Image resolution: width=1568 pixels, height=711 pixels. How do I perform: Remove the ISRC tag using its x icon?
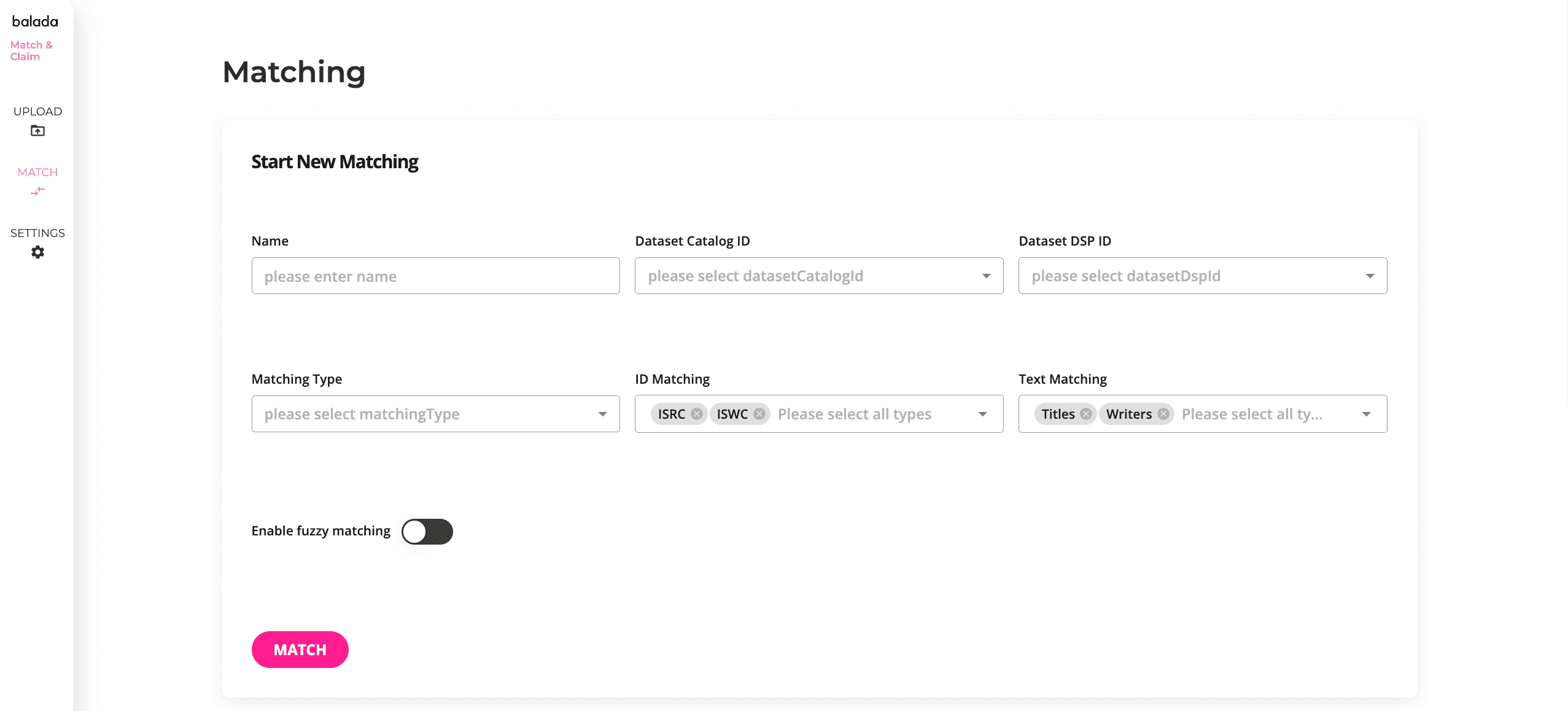(697, 414)
